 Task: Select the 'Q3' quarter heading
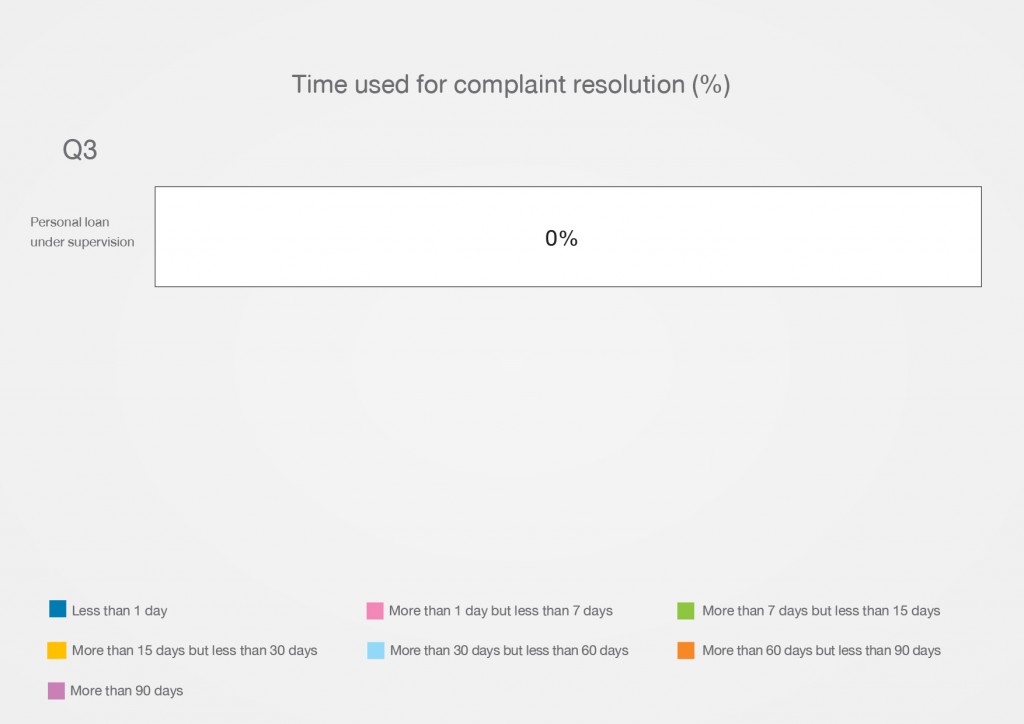(80, 150)
